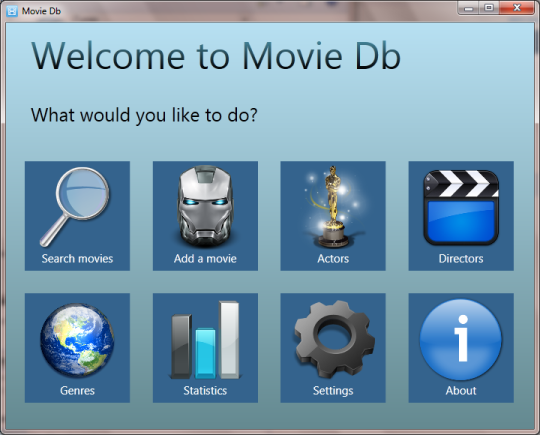Minimize the Movie Db window

468,8
